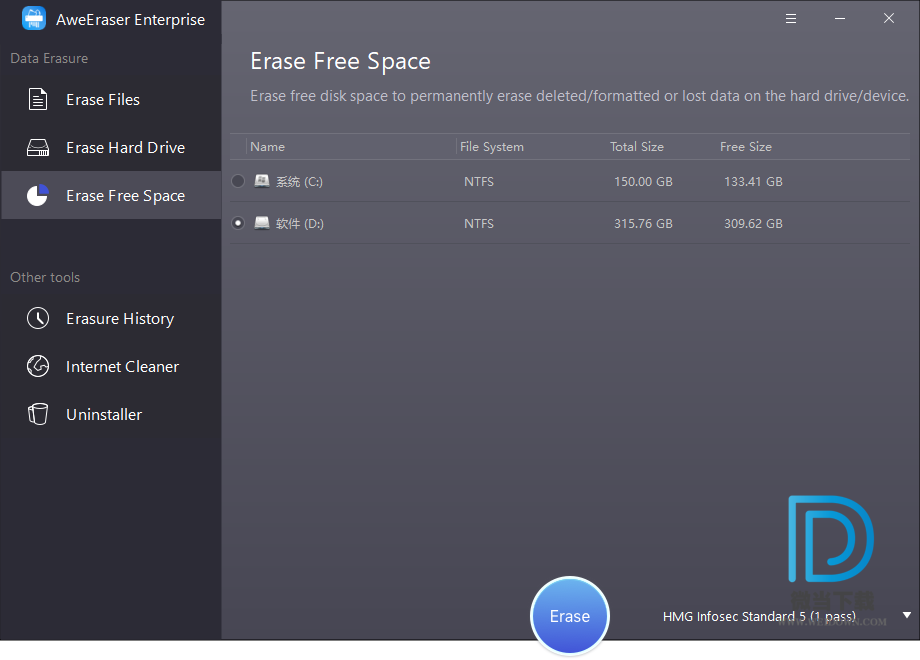Viewport: 920px width, 660px height.
Task: Click the Erase Hard Drive disk icon
Action: [38, 147]
